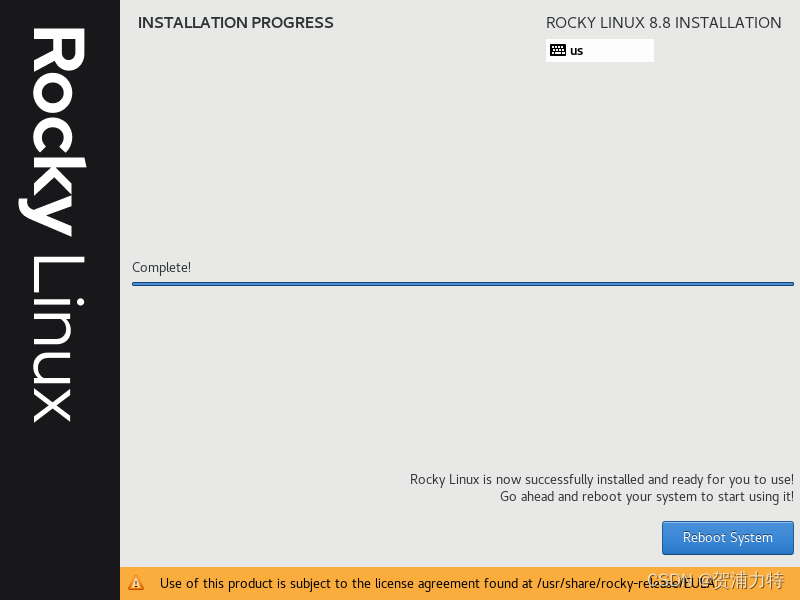Click the INSTALLATION PROGRESS heading
Viewport: 800px width, 600px height.
click(235, 23)
